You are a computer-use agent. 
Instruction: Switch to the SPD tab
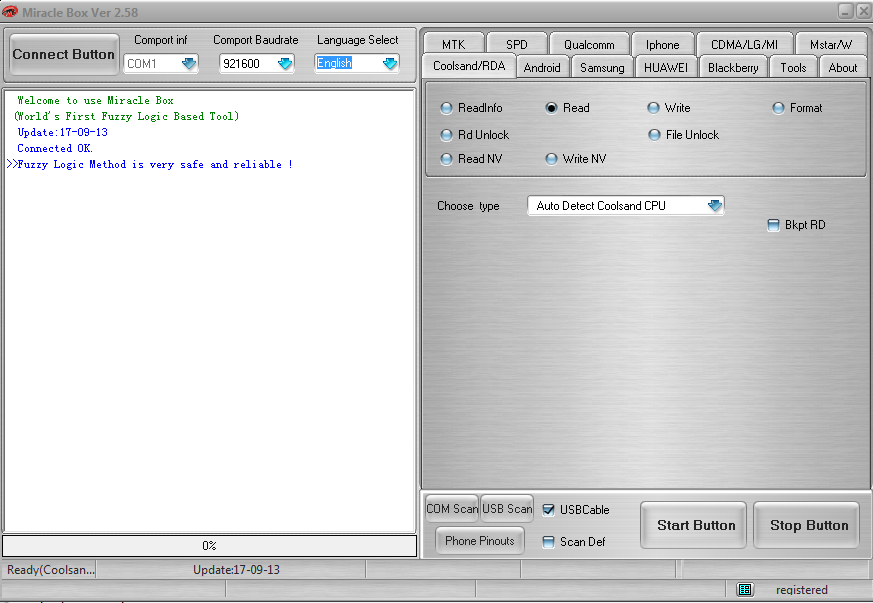[x=517, y=44]
